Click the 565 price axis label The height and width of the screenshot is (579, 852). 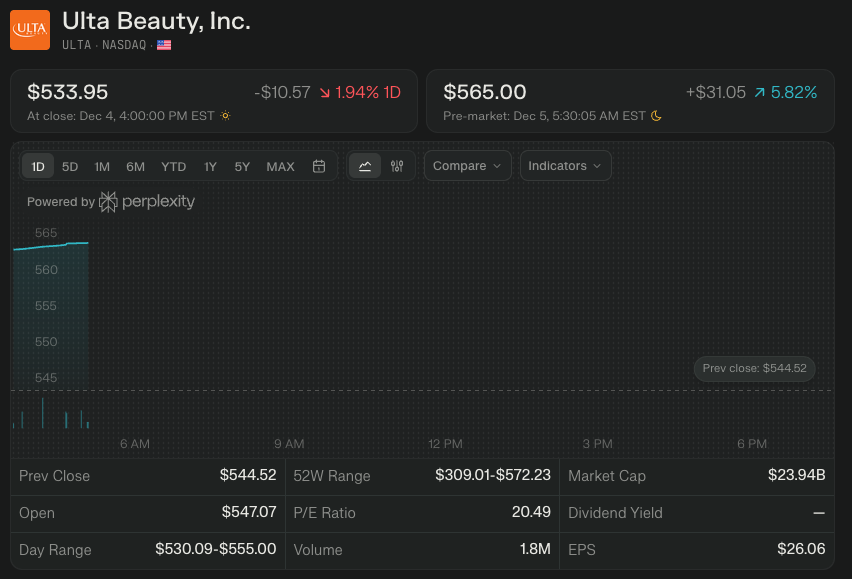[x=46, y=233]
